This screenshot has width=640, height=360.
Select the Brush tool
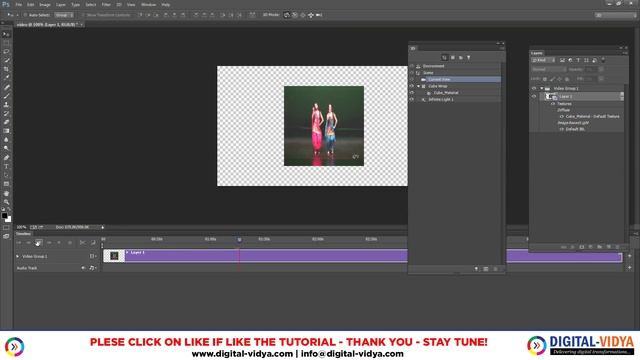tap(6, 96)
